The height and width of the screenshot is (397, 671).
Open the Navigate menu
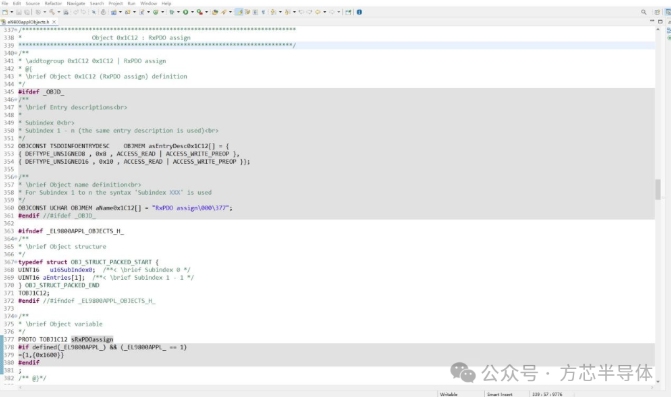76,3
